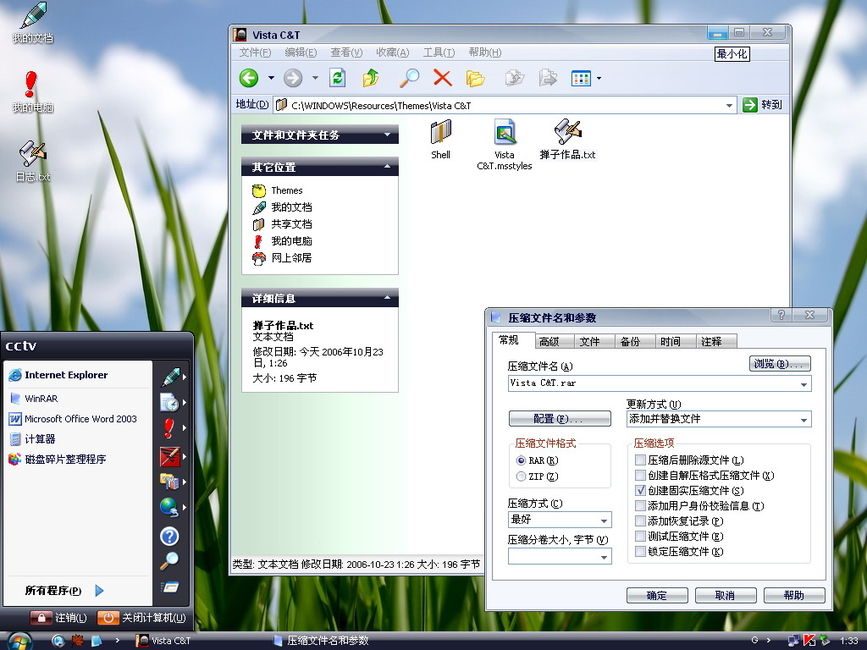The width and height of the screenshot is (867, 650).
Task: Collapse the 其它位置 panel
Action: [387, 166]
